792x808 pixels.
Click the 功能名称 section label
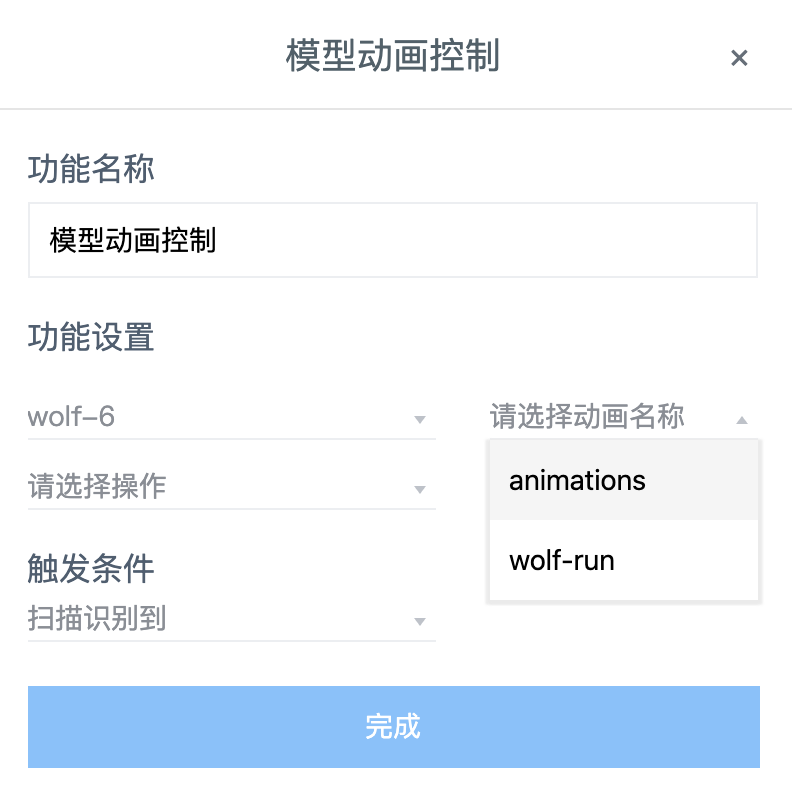pos(91,170)
